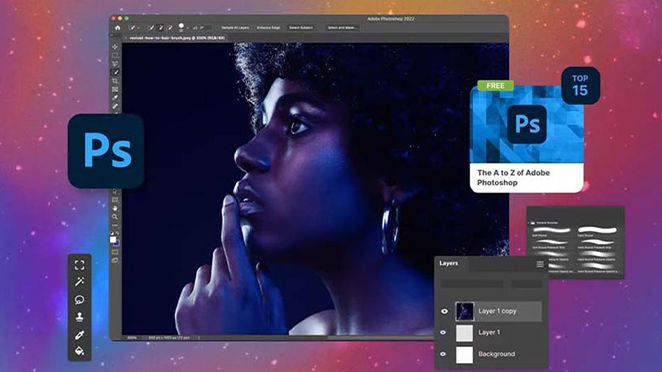
Task: Open the tool preset picker arrow beside the brush icon
Action: point(138,28)
